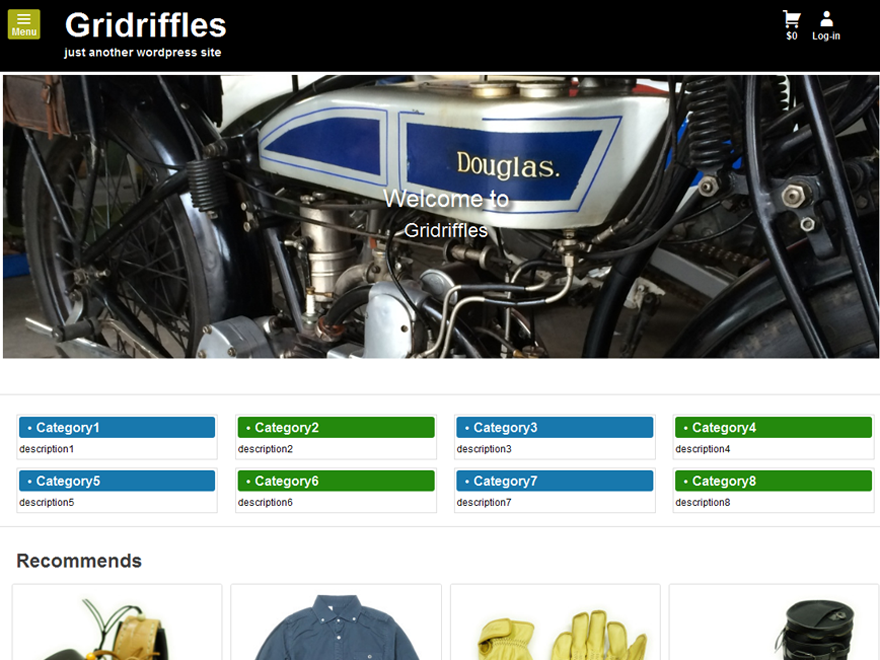Select the Category7 header

[x=554, y=480]
